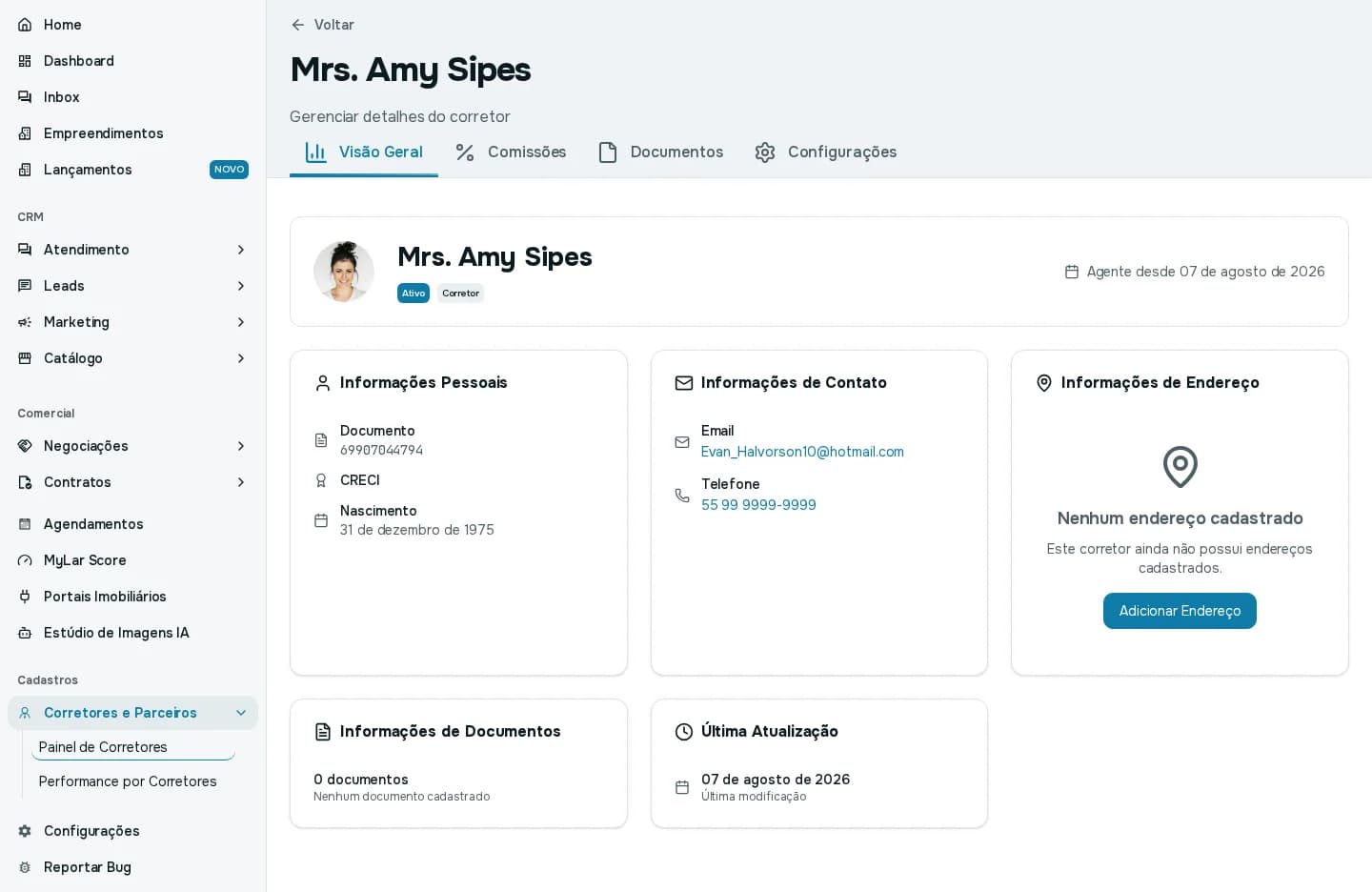Expand the Contratos submenu chevron
This screenshot has height=892, width=1372.
click(x=241, y=482)
